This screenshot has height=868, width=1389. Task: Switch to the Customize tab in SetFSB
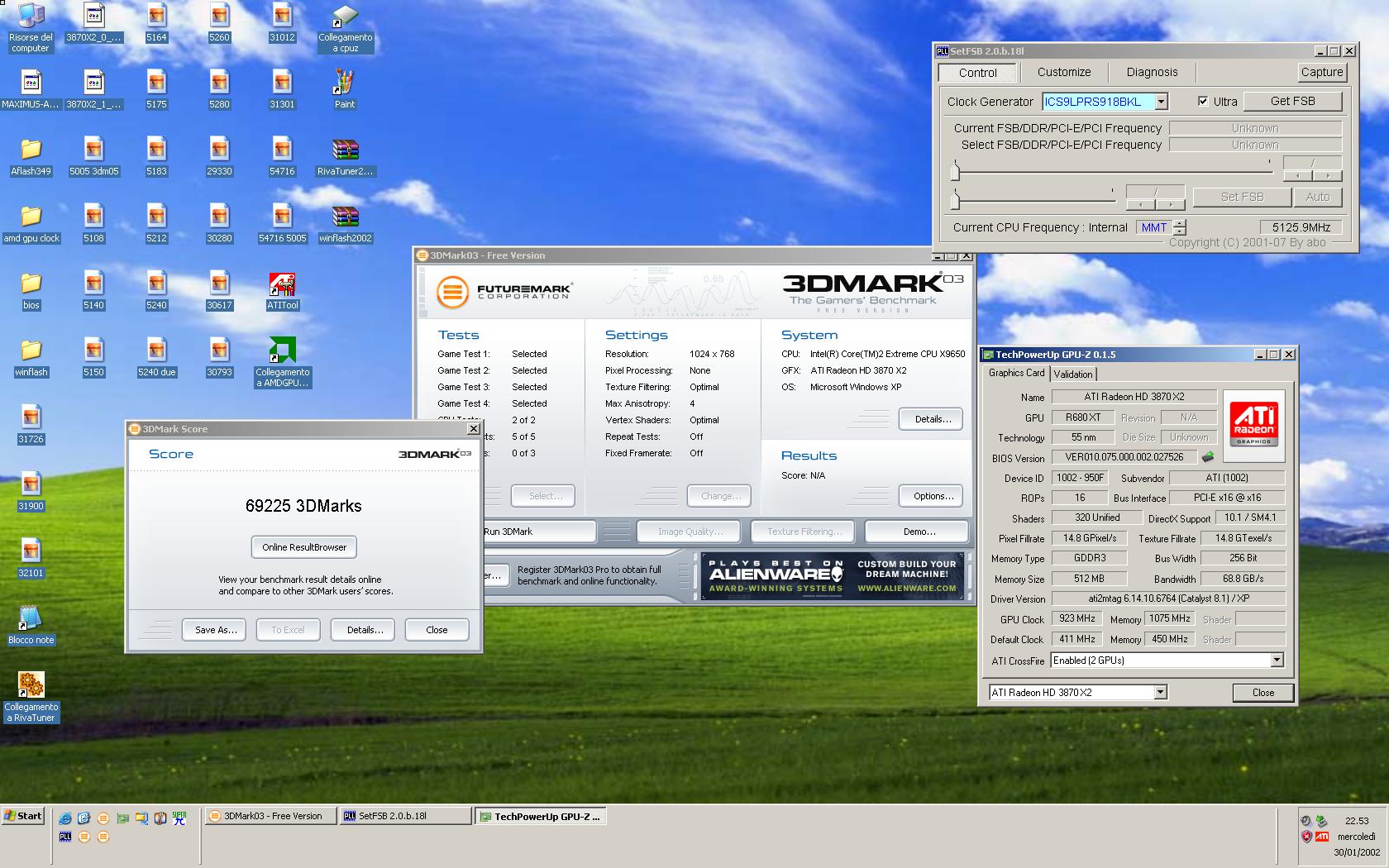click(1064, 72)
